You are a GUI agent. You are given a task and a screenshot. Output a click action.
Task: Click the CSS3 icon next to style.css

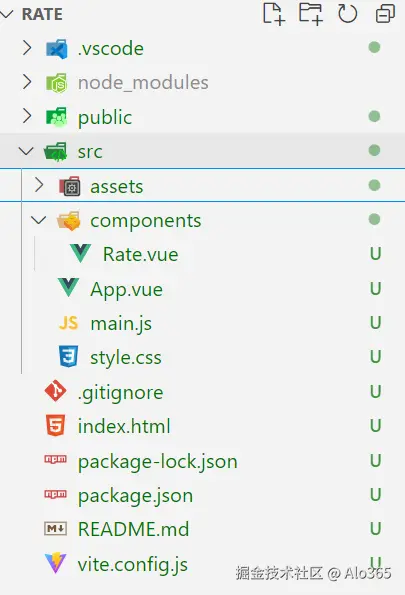click(x=68, y=356)
